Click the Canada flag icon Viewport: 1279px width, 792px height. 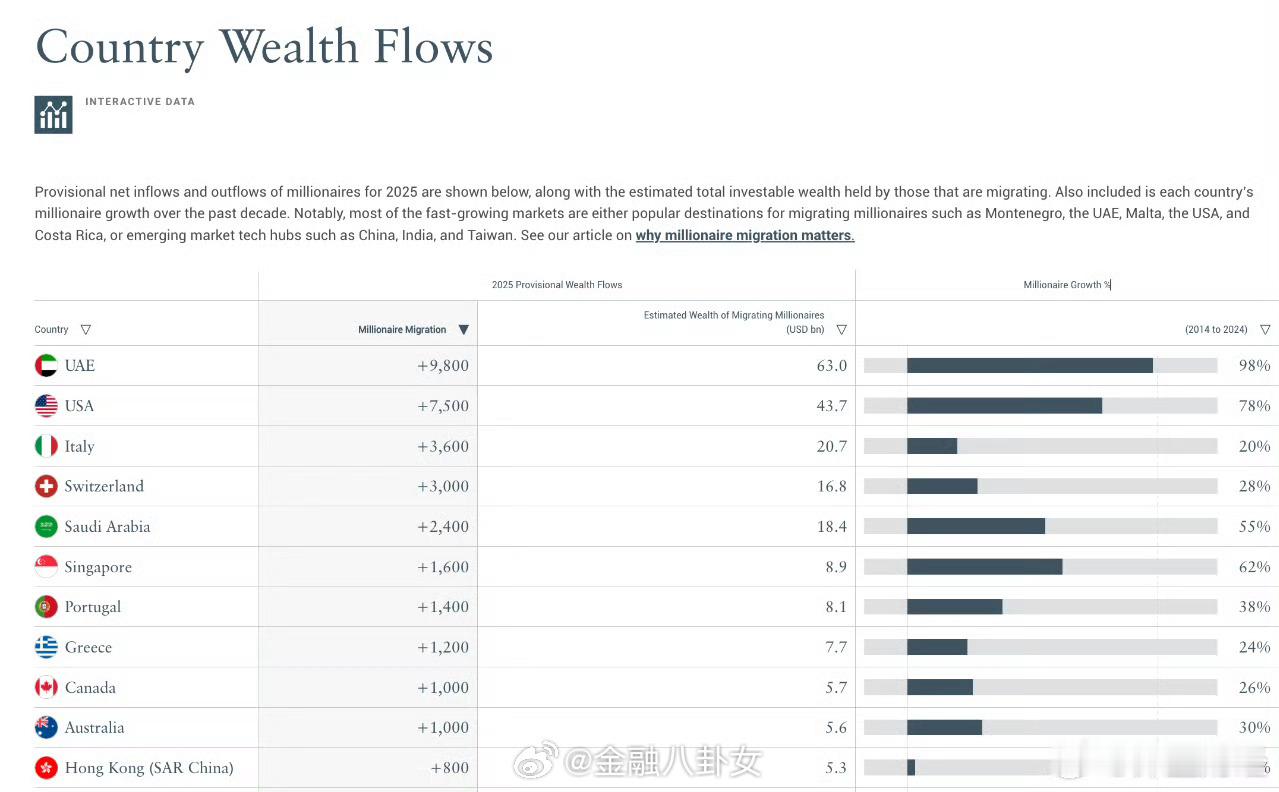pos(46,688)
